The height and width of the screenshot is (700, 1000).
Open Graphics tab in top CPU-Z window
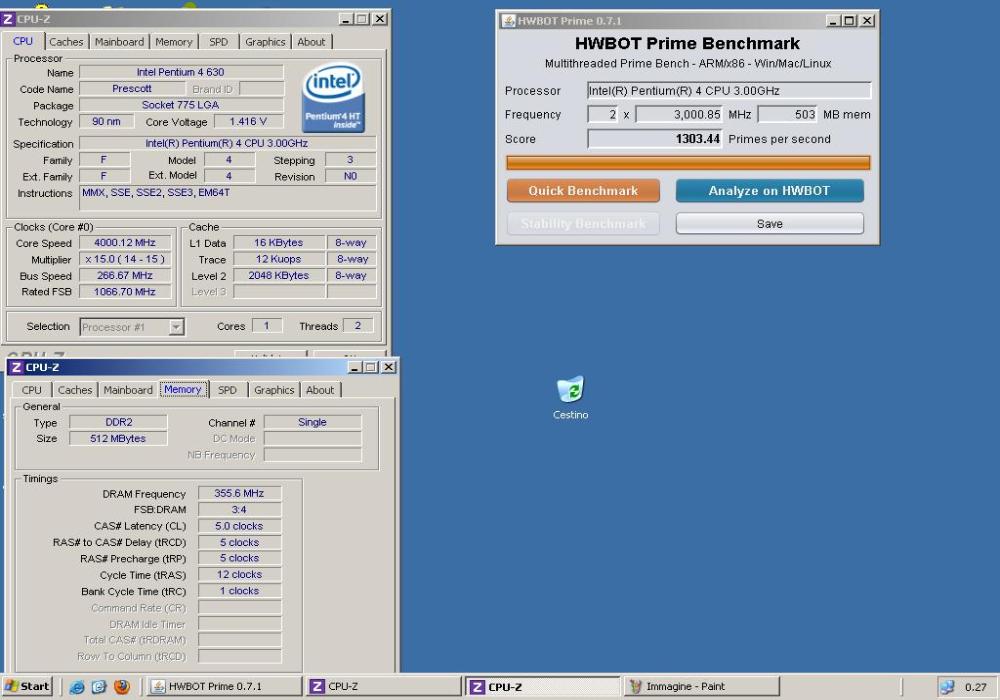pos(265,42)
